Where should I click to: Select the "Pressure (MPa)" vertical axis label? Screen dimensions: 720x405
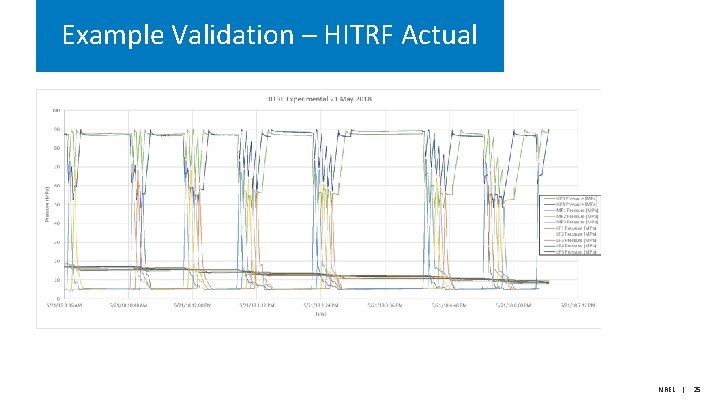[x=47, y=204]
